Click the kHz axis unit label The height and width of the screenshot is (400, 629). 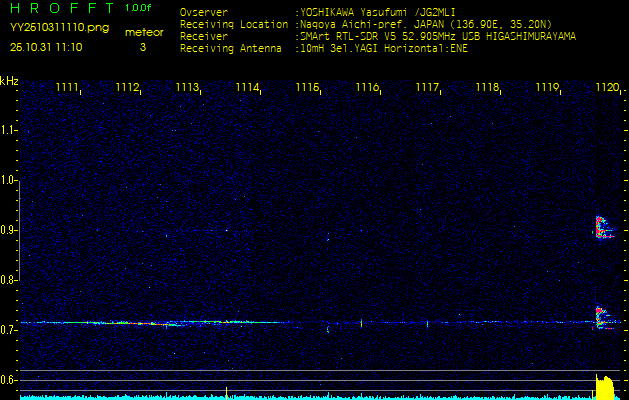(x=9, y=81)
